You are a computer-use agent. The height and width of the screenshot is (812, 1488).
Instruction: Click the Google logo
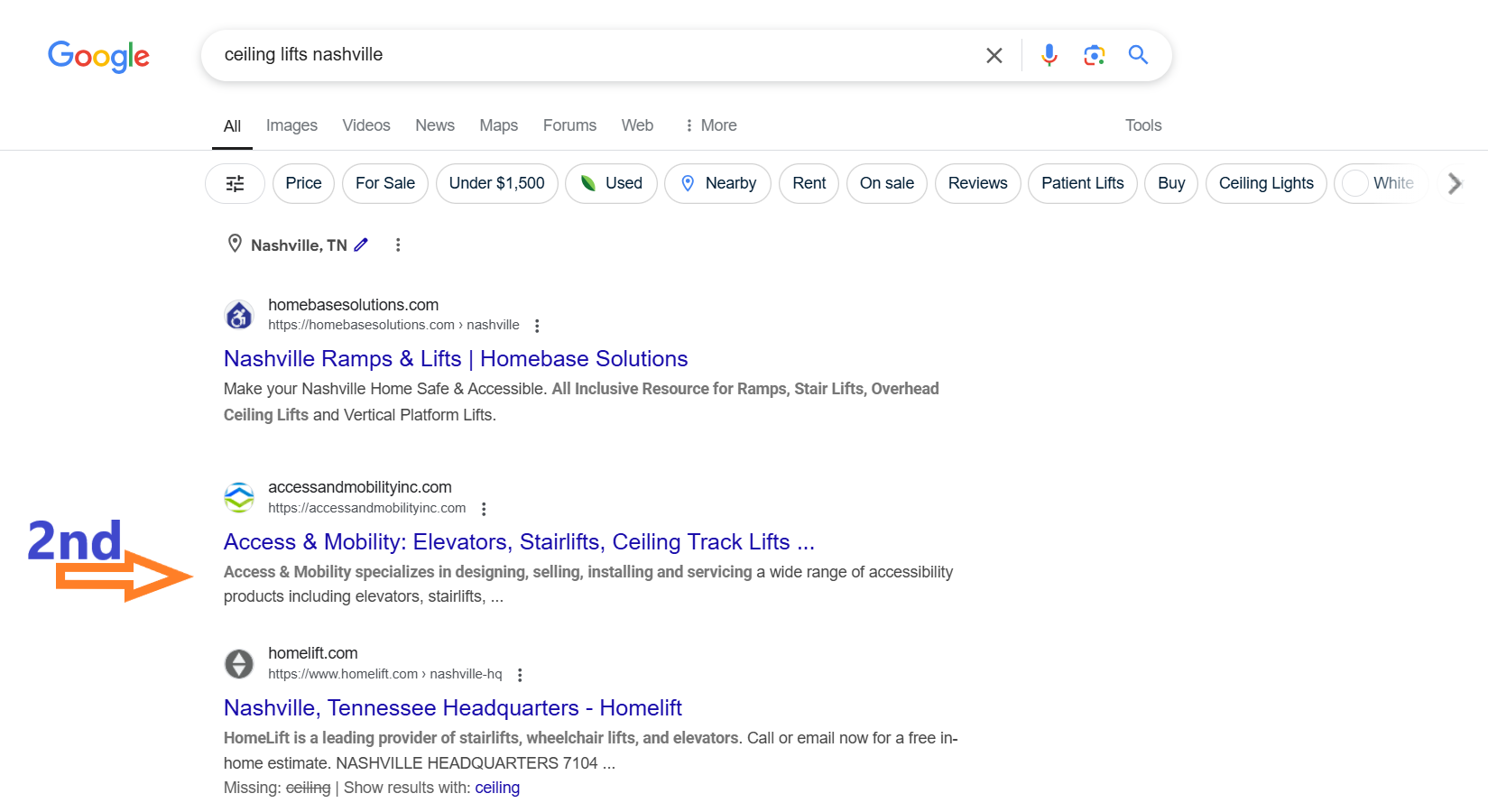(98, 56)
